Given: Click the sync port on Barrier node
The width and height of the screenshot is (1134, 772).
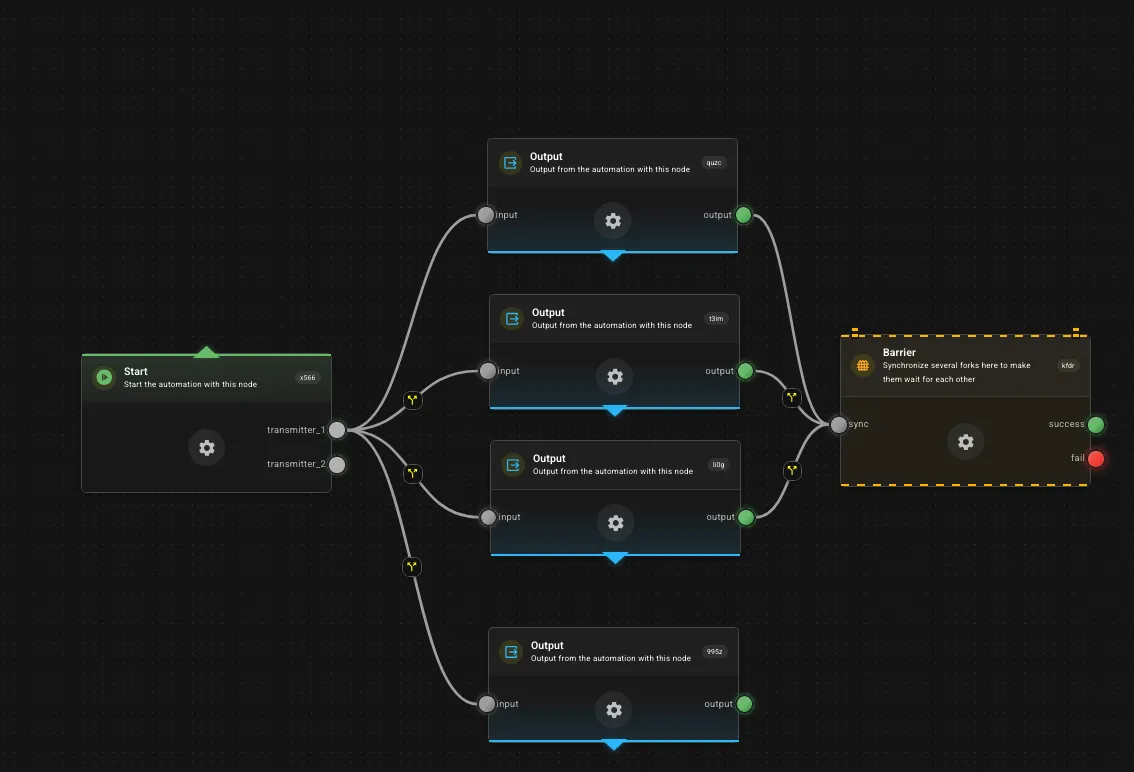Looking at the screenshot, I should coord(838,425).
